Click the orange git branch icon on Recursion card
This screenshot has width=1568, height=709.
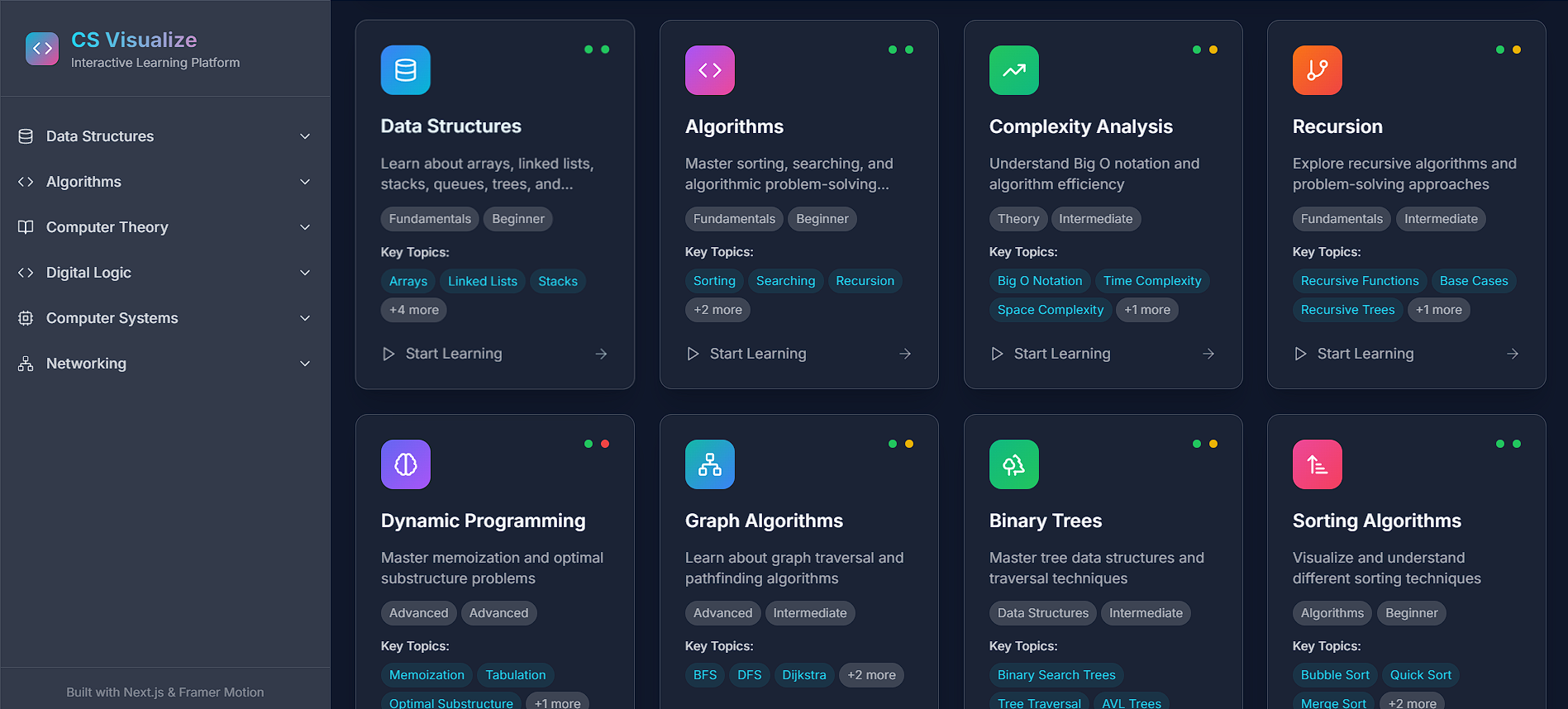click(1317, 70)
